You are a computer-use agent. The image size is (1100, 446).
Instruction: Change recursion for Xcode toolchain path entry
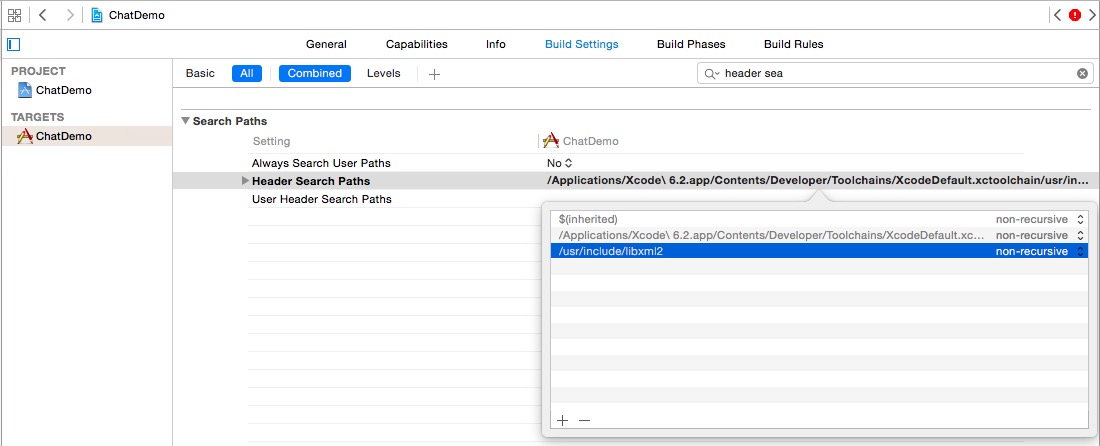[1040, 235]
